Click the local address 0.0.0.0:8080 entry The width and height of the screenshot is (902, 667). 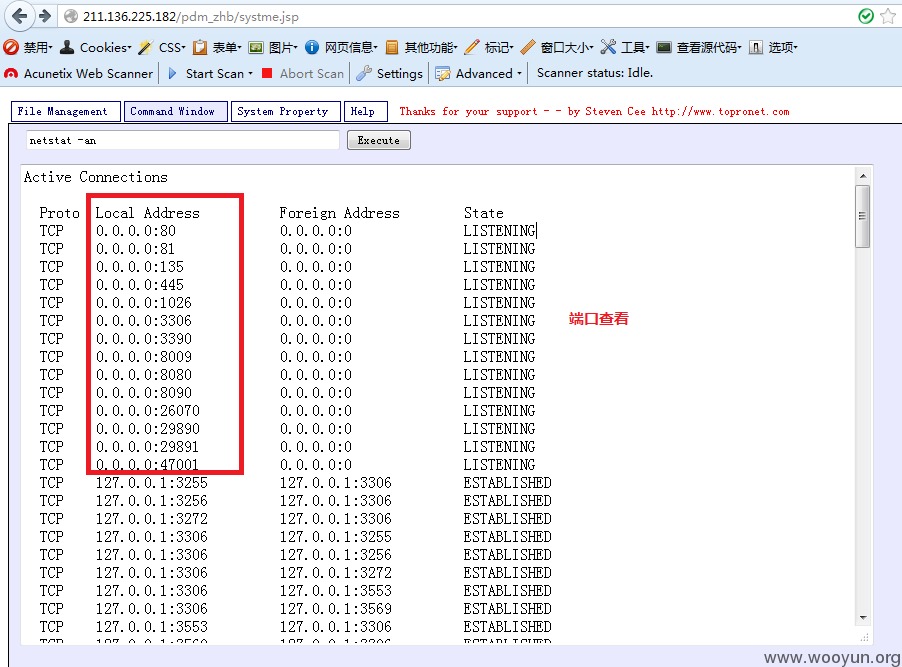[x=144, y=375]
